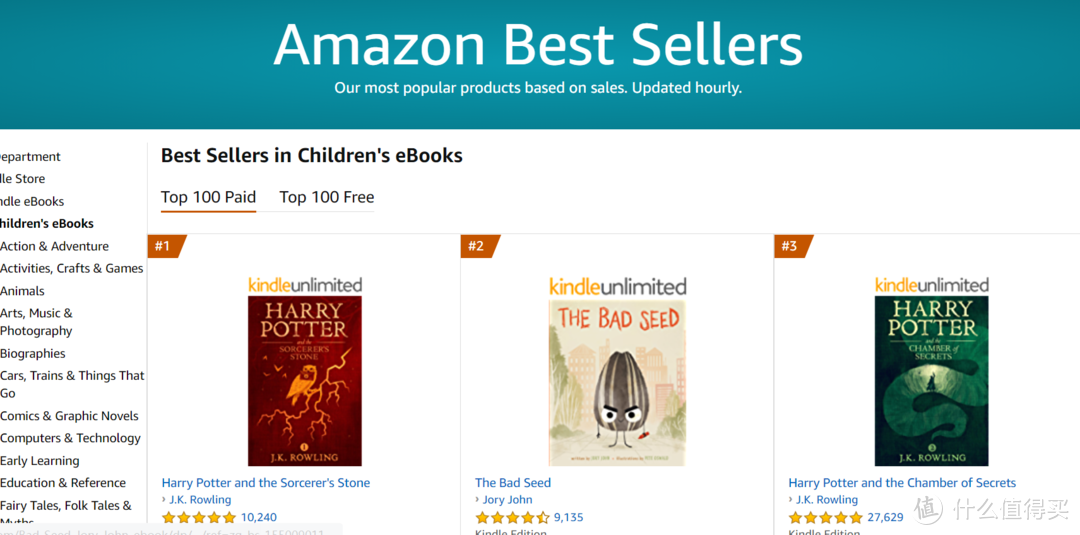This screenshot has width=1080, height=535.
Task: Open Harry Potter Sorcerer's Stone book cover
Action: click(305, 381)
